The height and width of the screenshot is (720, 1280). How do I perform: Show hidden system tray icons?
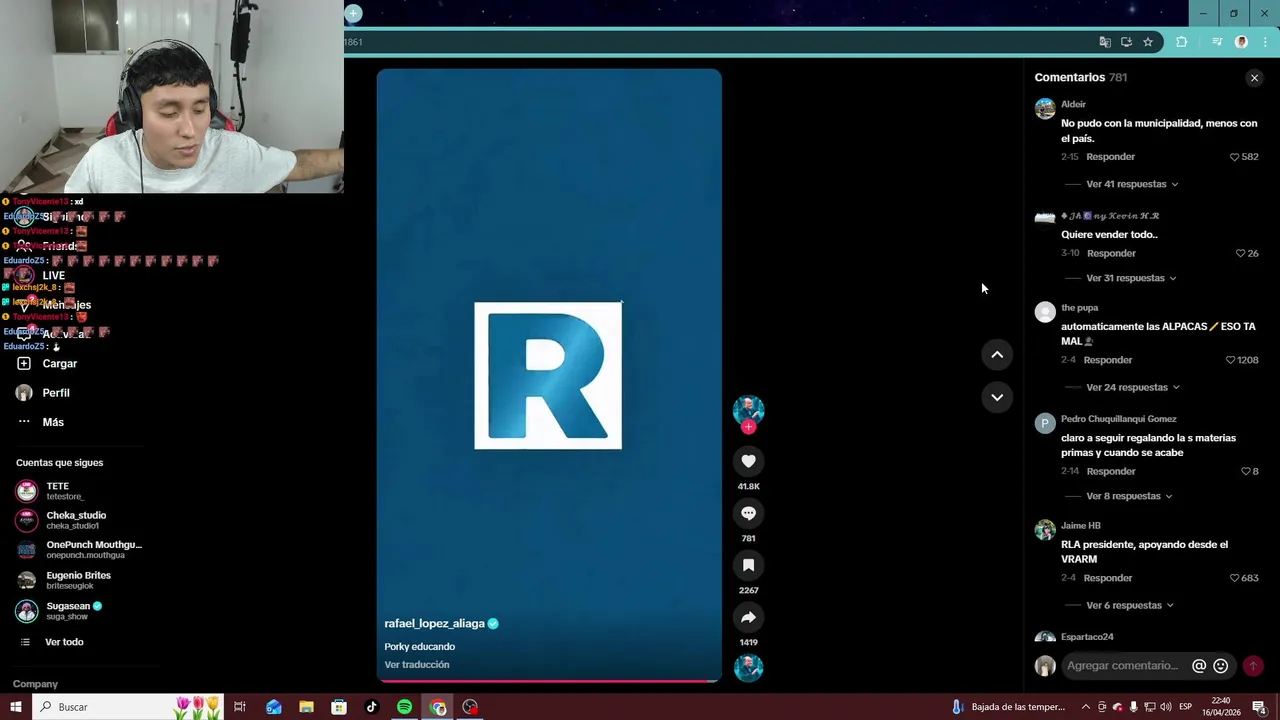1086,707
